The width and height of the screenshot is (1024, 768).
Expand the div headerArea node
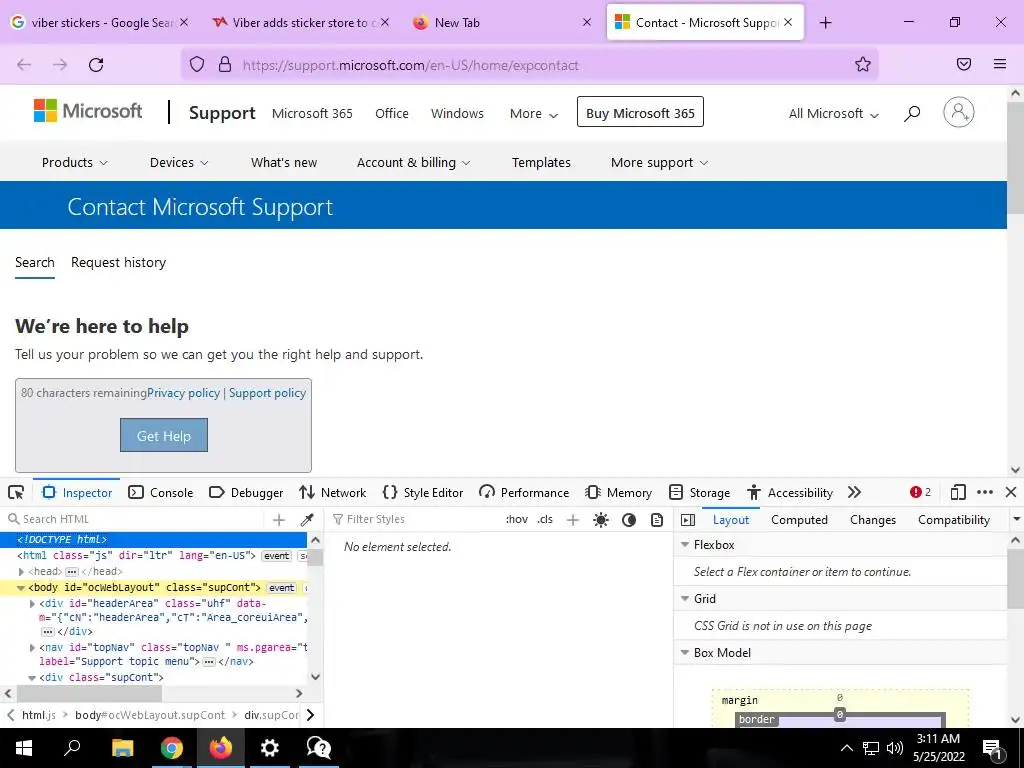coord(32,603)
